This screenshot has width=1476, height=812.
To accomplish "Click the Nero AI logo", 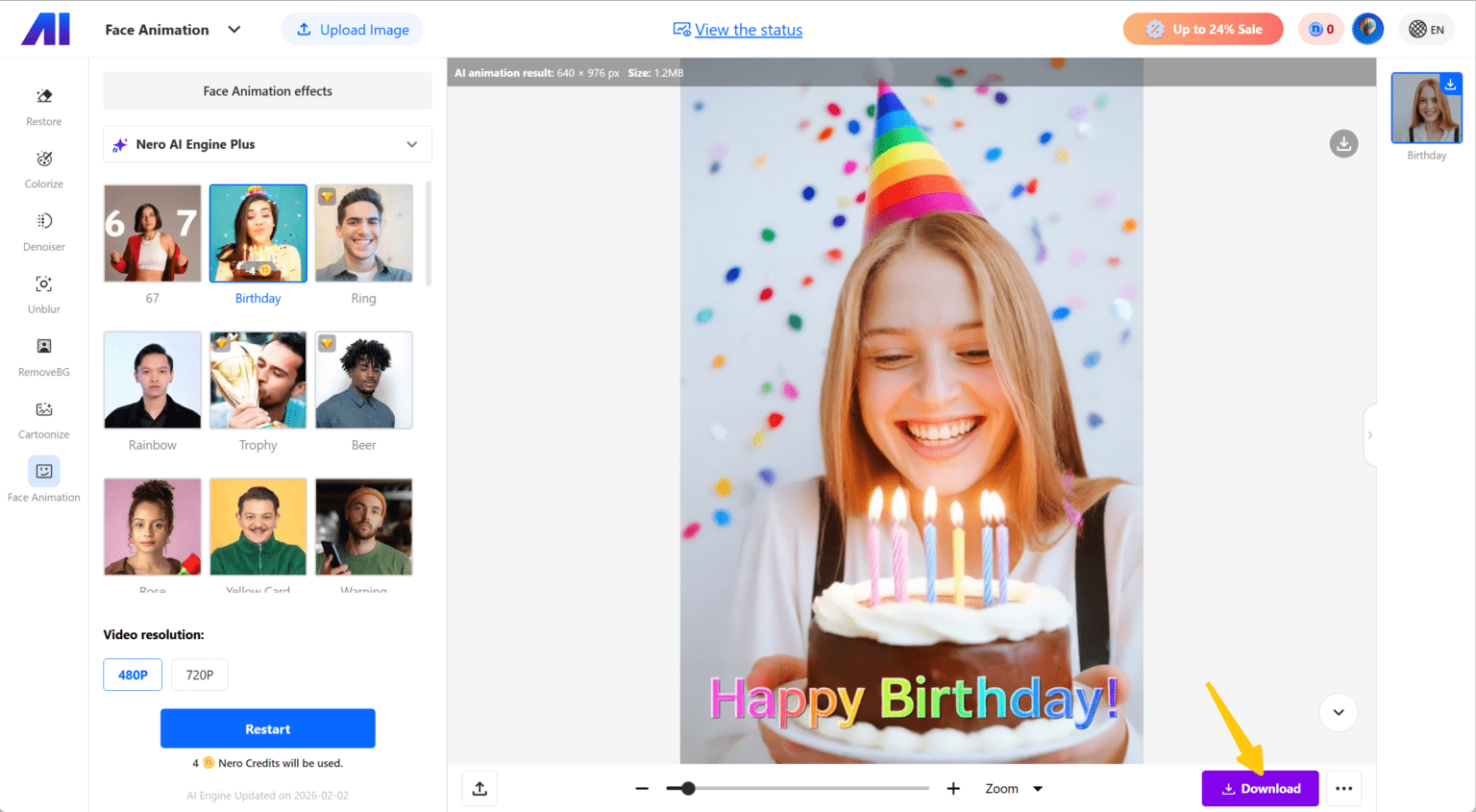I will [x=45, y=29].
